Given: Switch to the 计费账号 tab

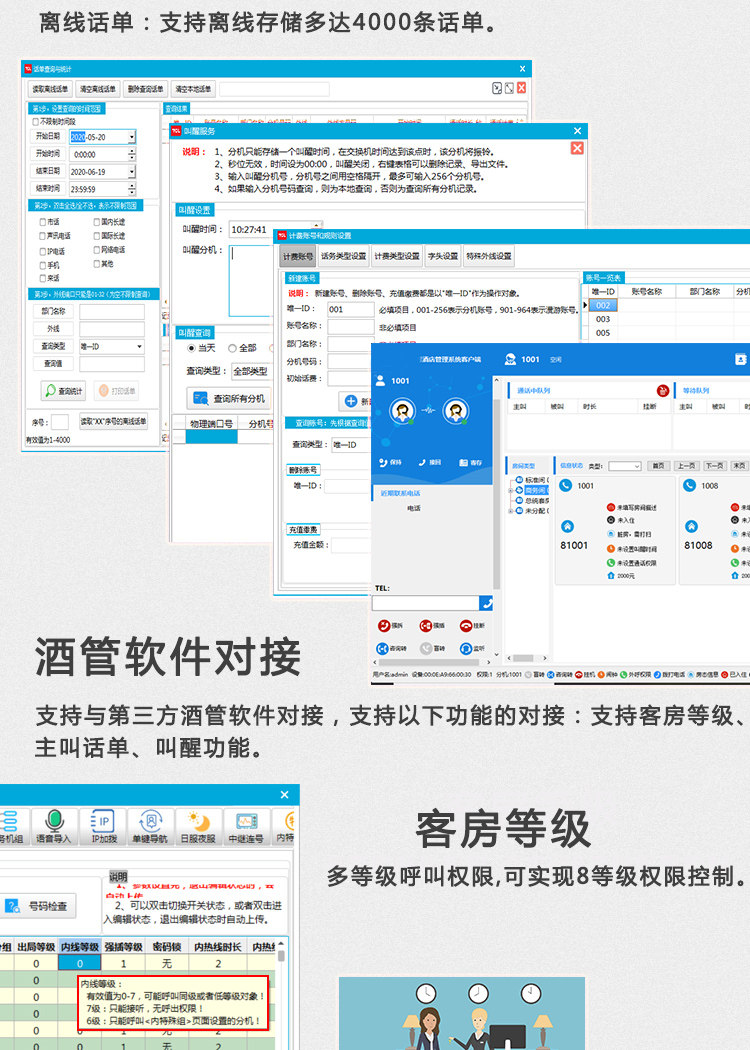Looking at the screenshot, I should [297, 256].
